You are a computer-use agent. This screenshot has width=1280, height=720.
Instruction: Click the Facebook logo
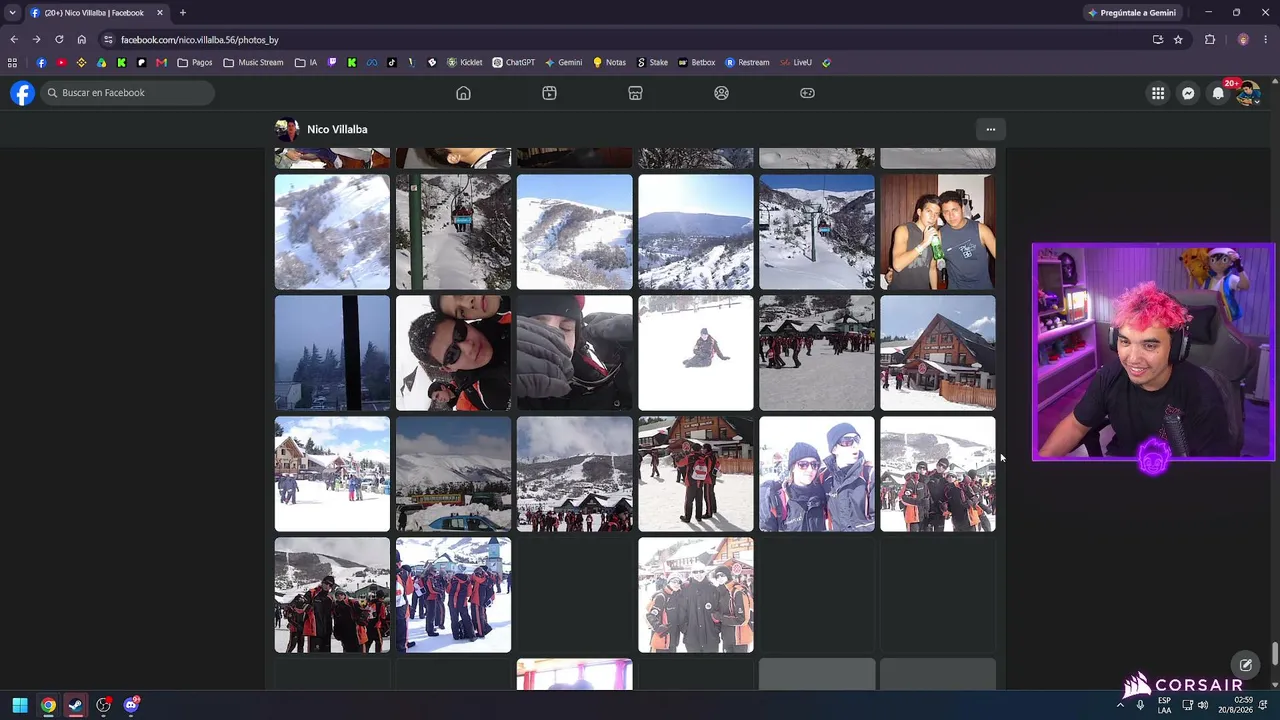pyautogui.click(x=22, y=93)
